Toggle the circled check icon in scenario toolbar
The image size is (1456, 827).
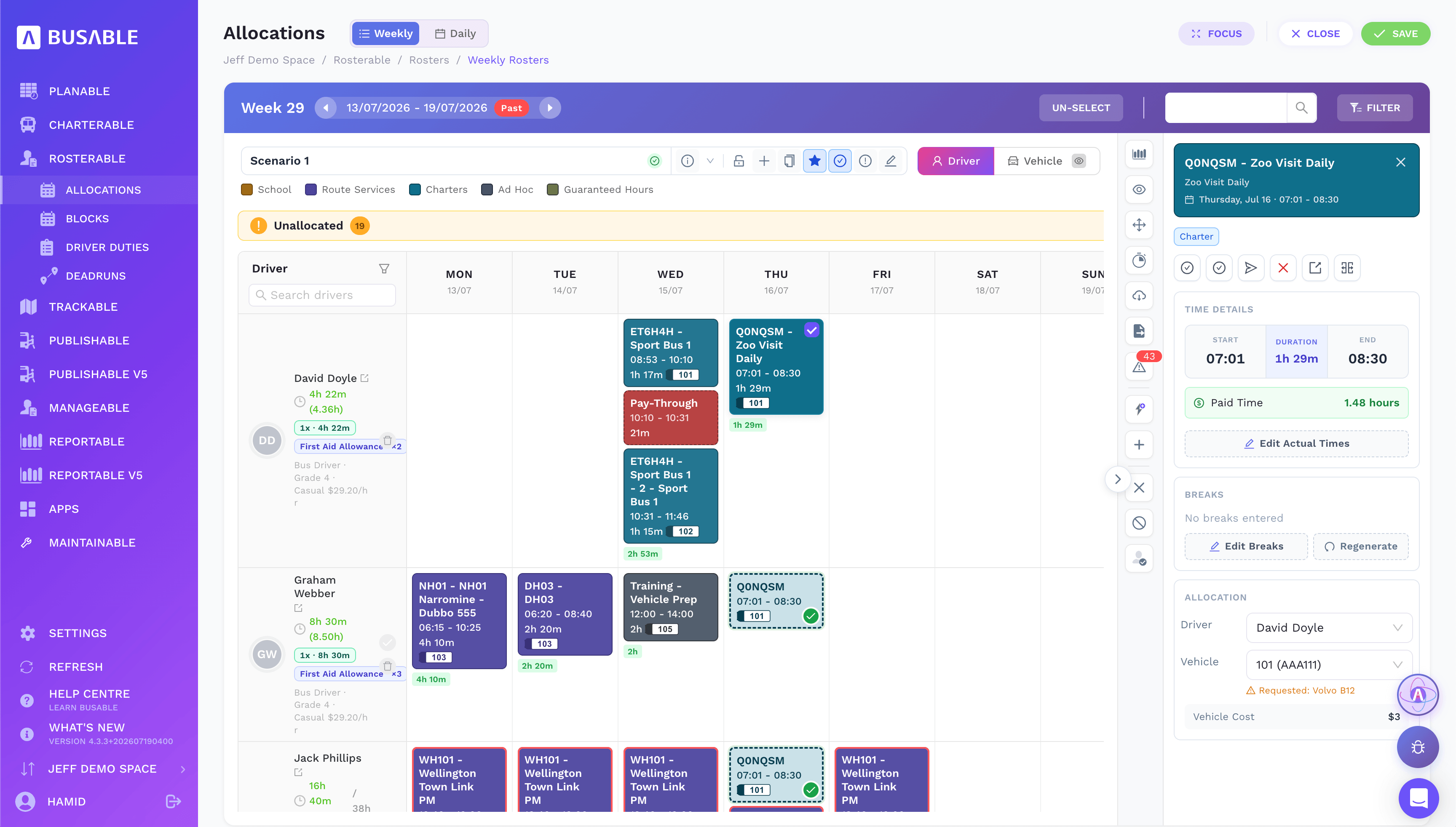tap(840, 161)
